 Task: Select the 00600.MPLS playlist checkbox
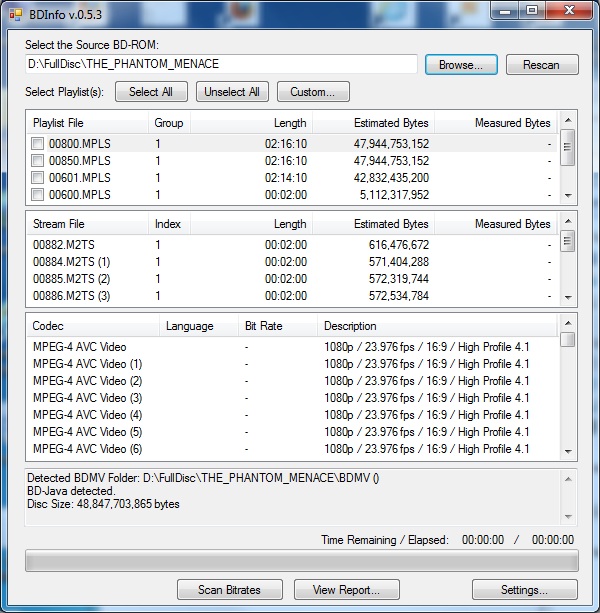click(x=38, y=195)
